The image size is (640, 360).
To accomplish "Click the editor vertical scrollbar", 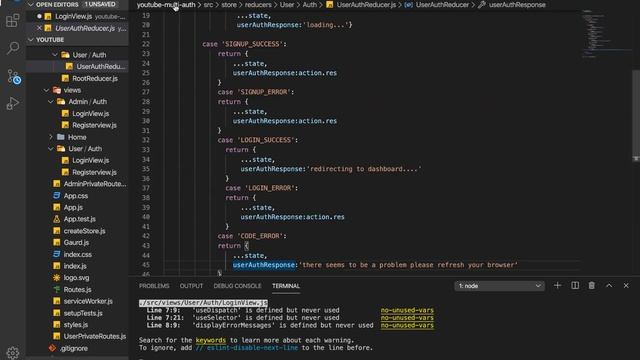I will [636, 115].
